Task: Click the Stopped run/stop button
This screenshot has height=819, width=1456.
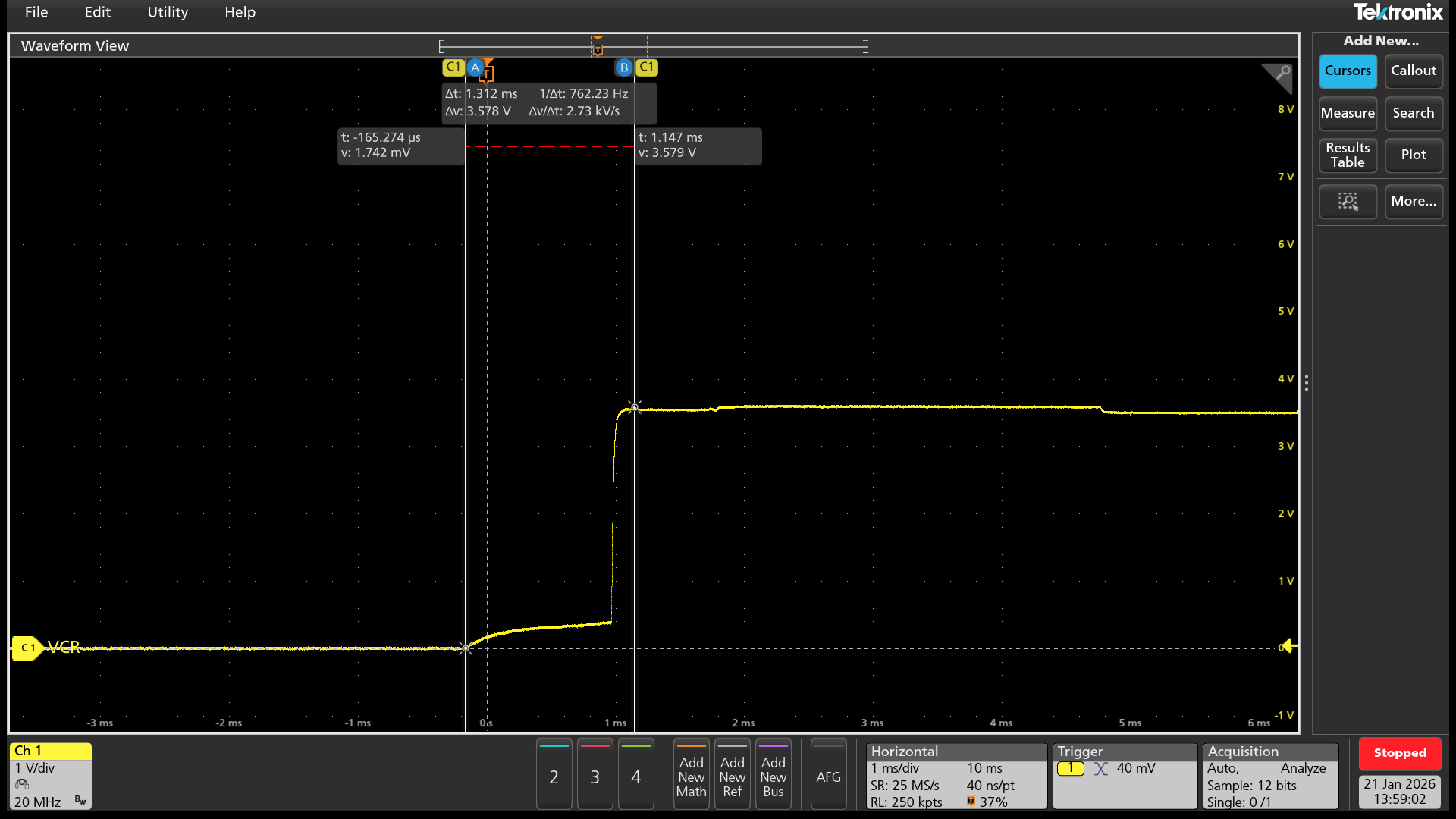Action: 1400,753
